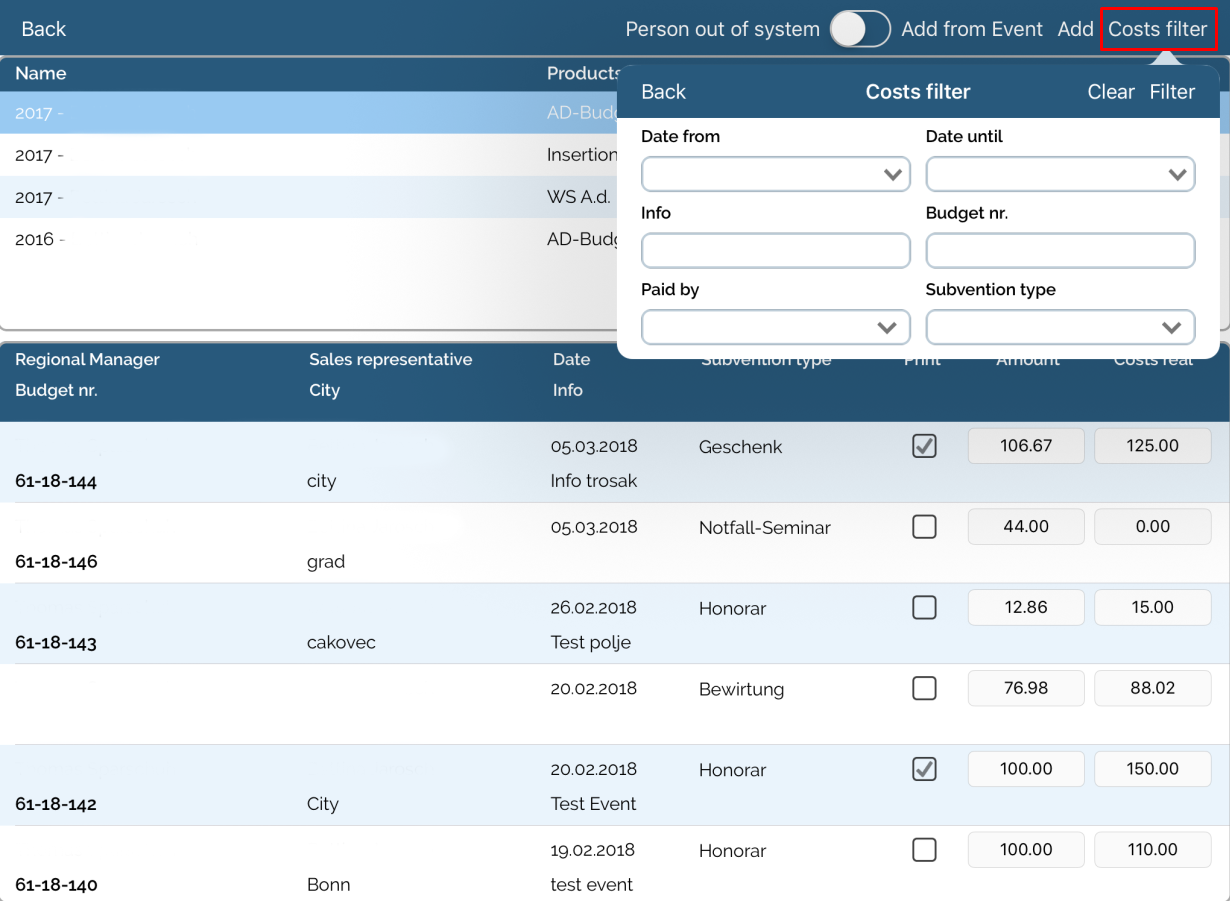Uncheck the Print box for Geschenk row
The width and height of the screenshot is (1230, 901).
(x=925, y=446)
